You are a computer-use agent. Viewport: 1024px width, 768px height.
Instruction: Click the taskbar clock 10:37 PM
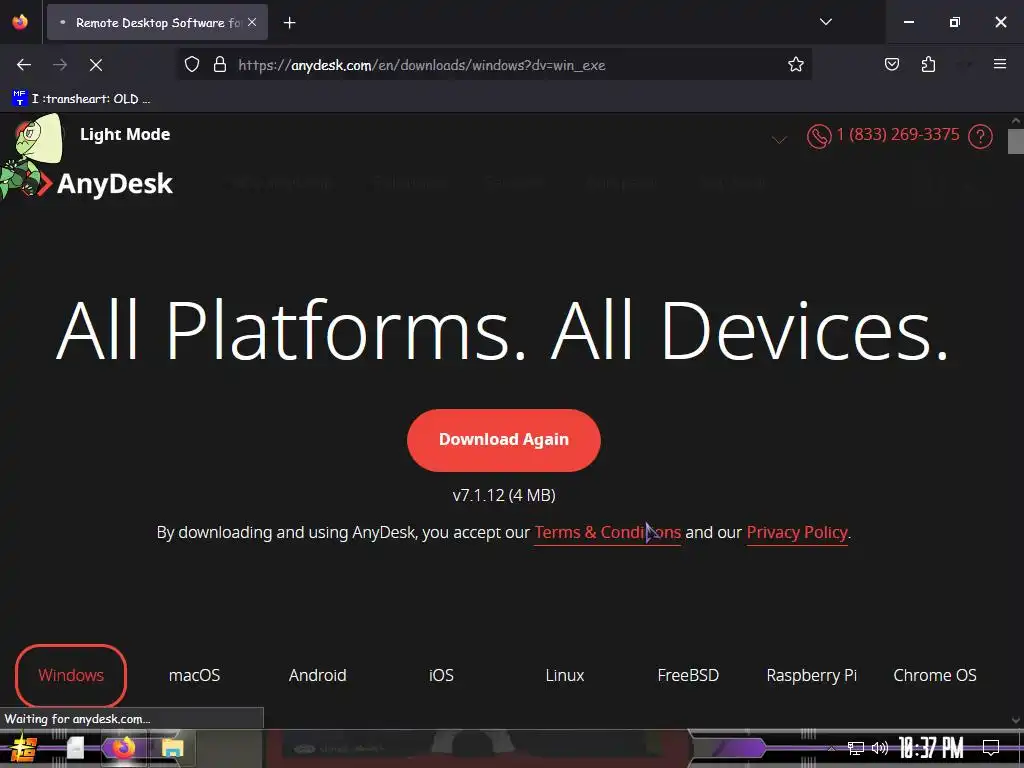(x=931, y=748)
